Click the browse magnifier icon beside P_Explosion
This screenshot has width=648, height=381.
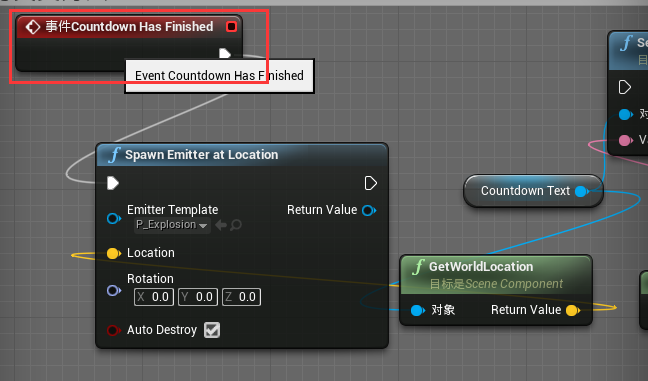click(x=236, y=225)
